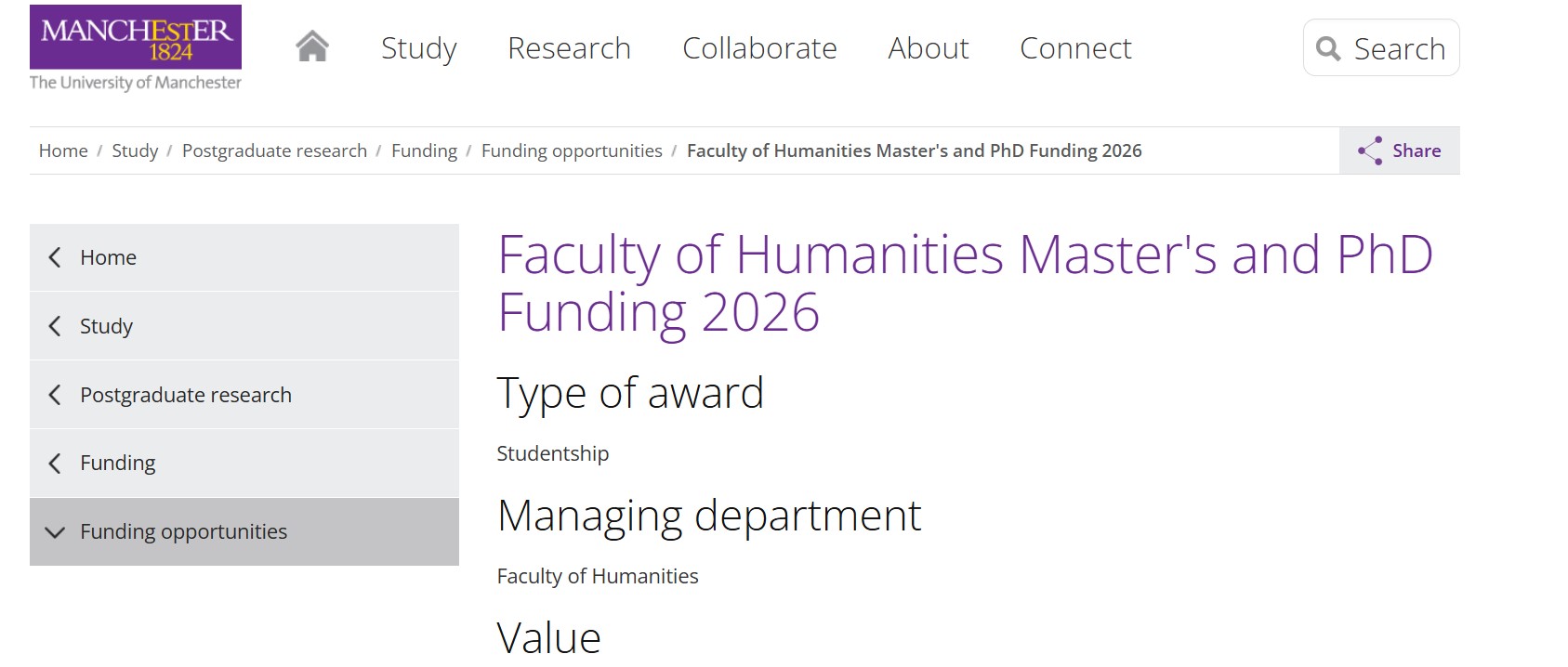Click the Postgraduate research breadcrumb link
The width and height of the screenshot is (1568, 667).
tap(274, 150)
